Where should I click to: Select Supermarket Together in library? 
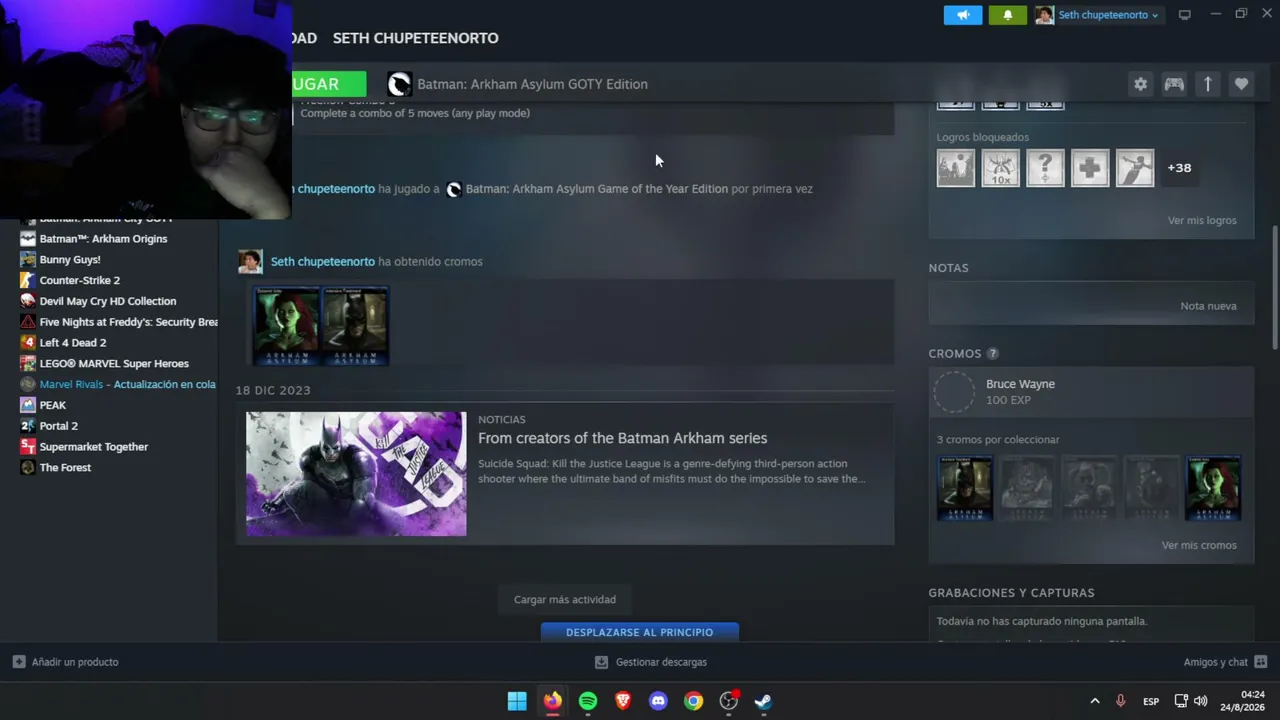click(93, 447)
